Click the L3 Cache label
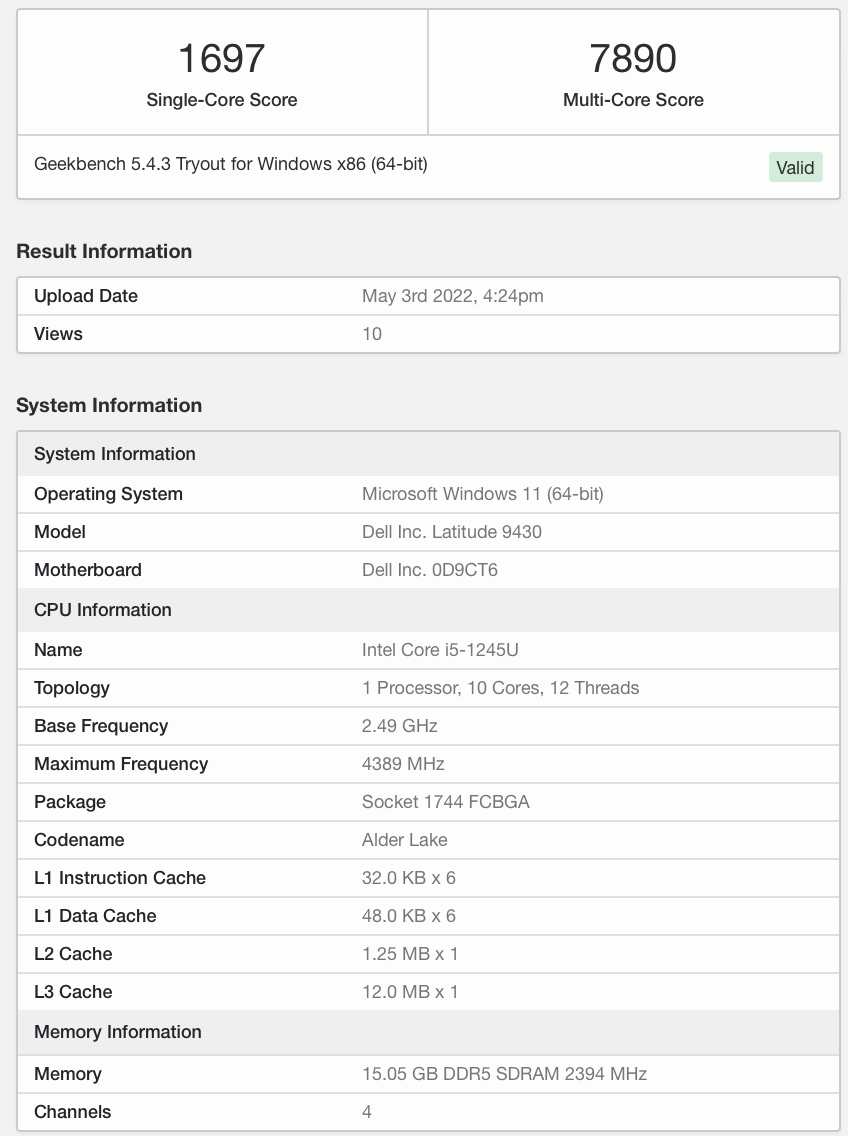Viewport: 848px width, 1136px height. pyautogui.click(x=73, y=992)
